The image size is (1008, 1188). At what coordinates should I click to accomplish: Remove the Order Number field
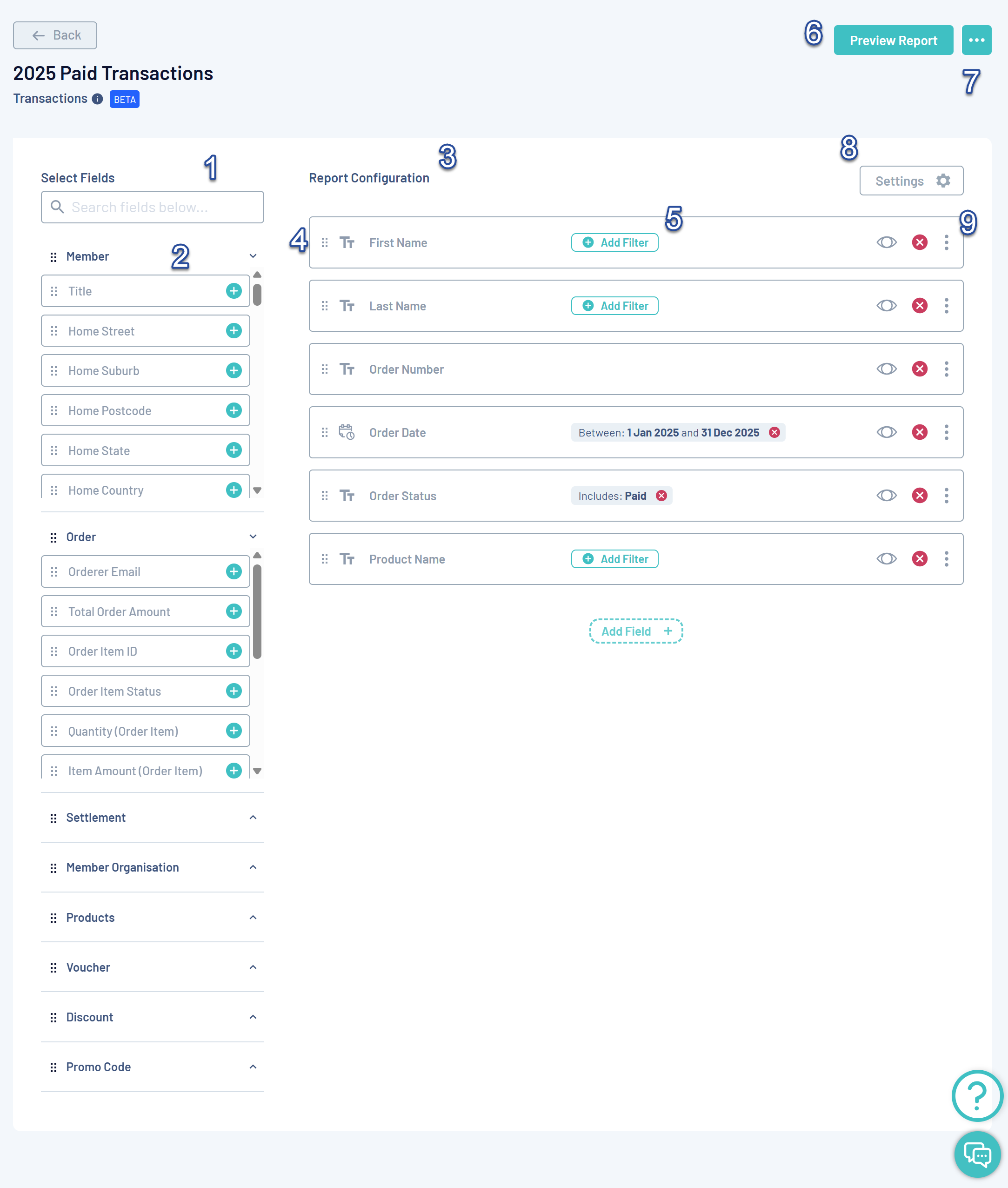[920, 369]
